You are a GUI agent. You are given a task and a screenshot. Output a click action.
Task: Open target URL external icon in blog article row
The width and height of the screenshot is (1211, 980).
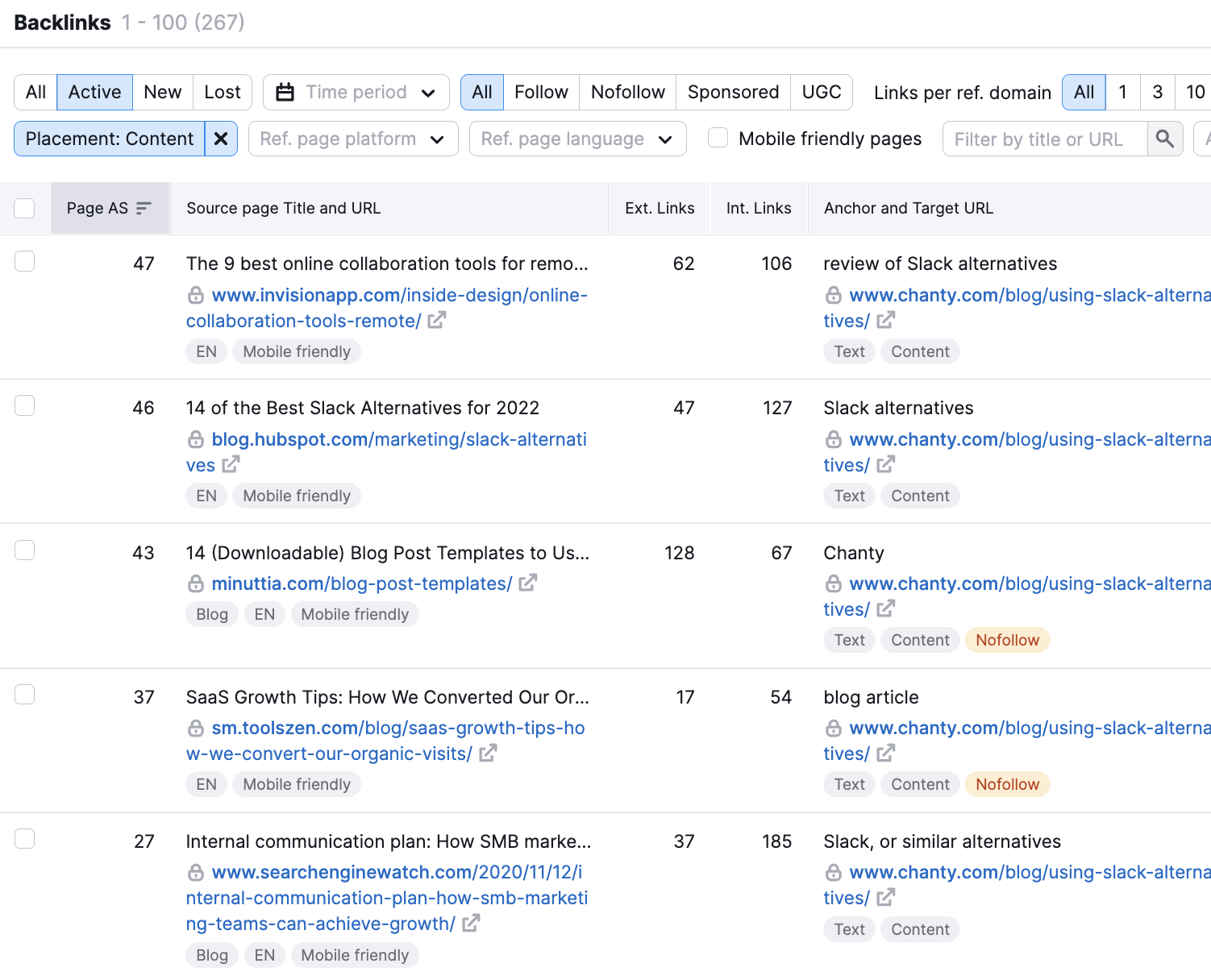pyautogui.click(x=885, y=753)
